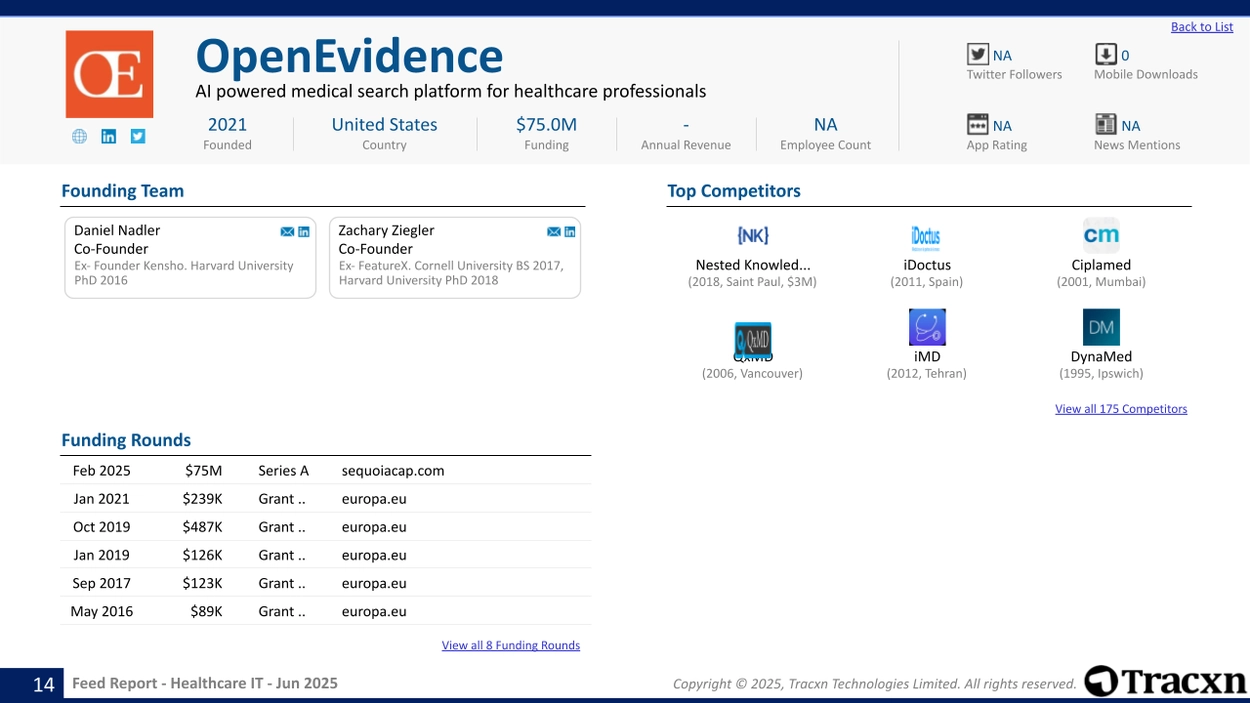The height and width of the screenshot is (703, 1250).
Task: Click Zachary Ziegler's LinkedIn icon
Action: pos(570,232)
